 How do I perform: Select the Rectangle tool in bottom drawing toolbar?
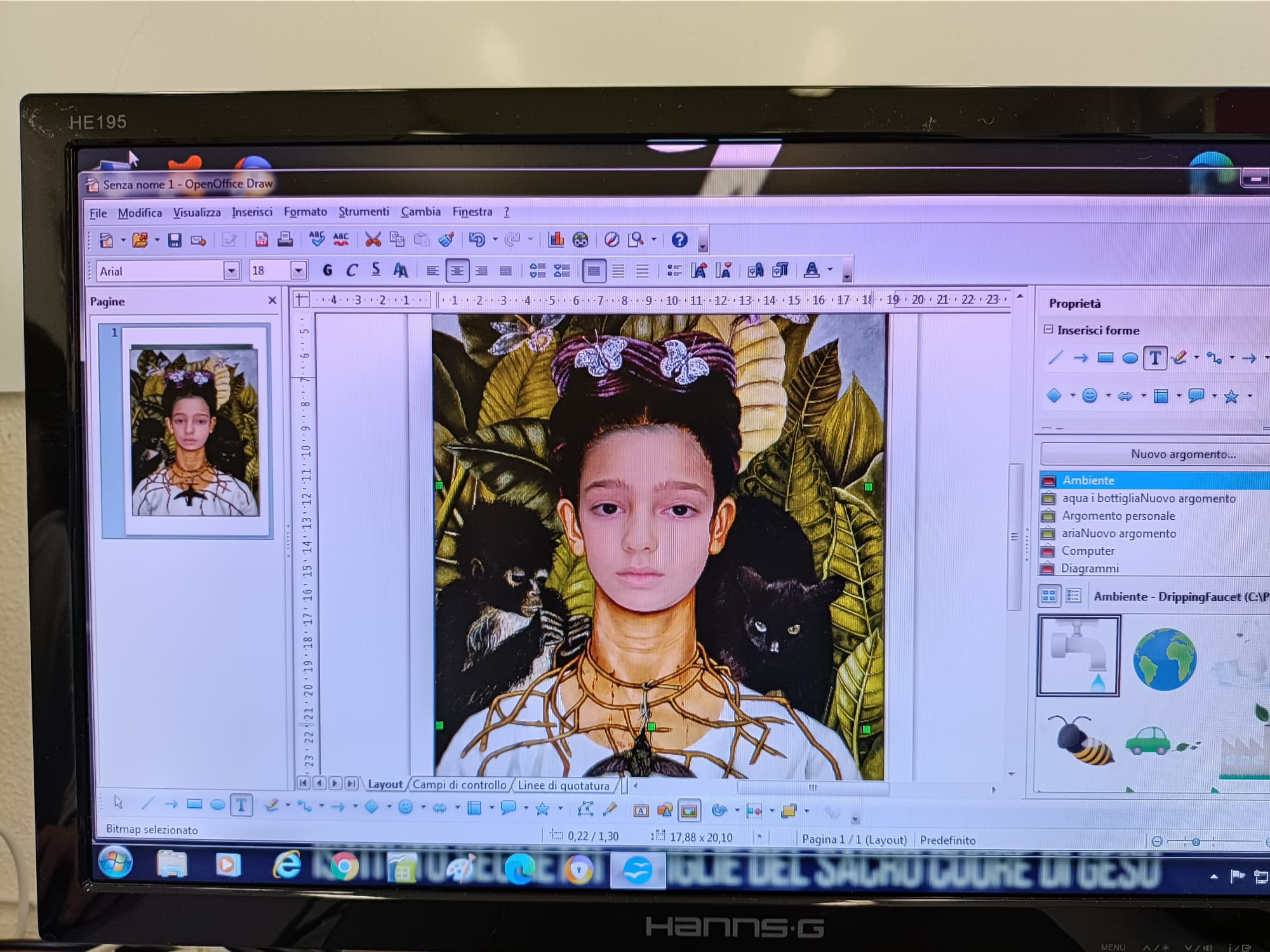[194, 805]
